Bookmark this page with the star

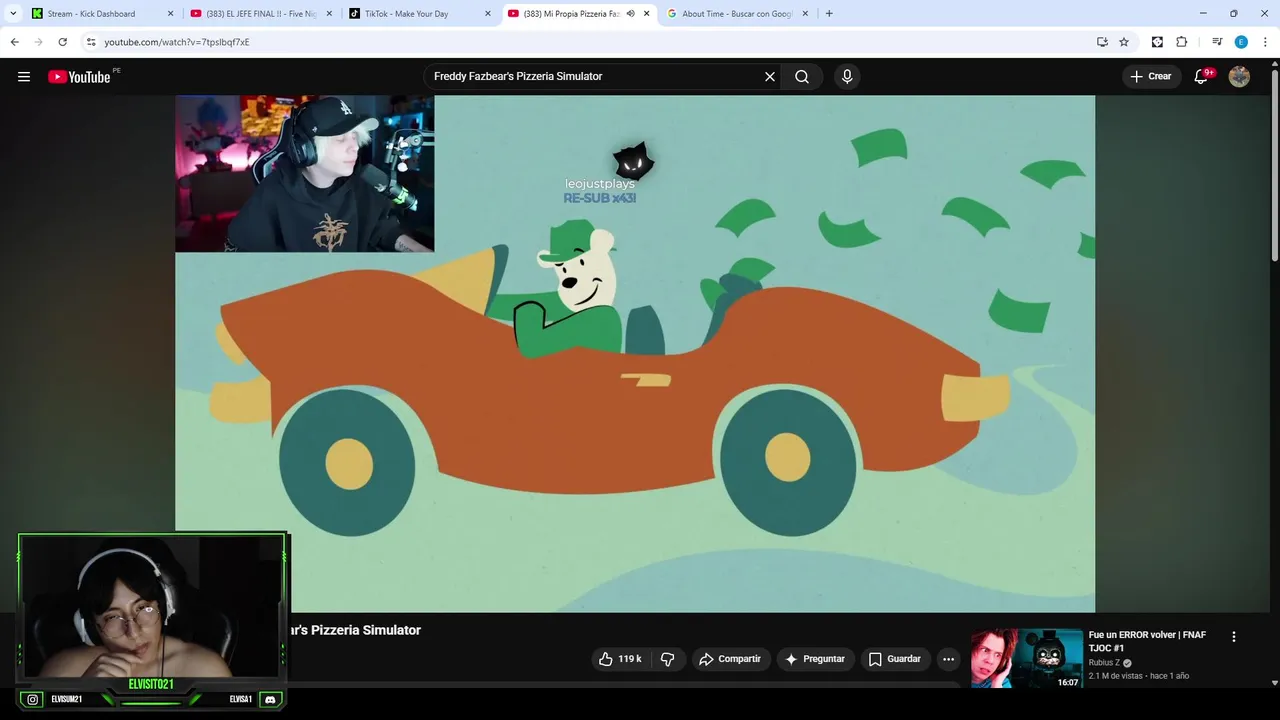point(1124,42)
